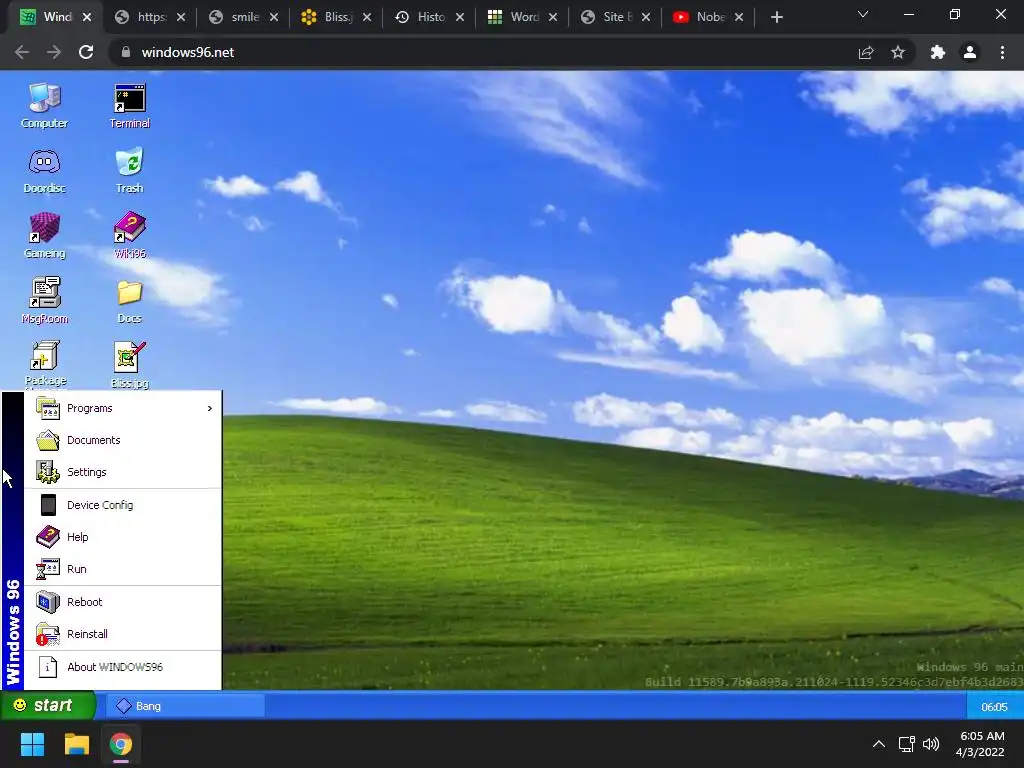Open the tab search dropdown chevron
This screenshot has width=1024, height=768.
(863, 14)
